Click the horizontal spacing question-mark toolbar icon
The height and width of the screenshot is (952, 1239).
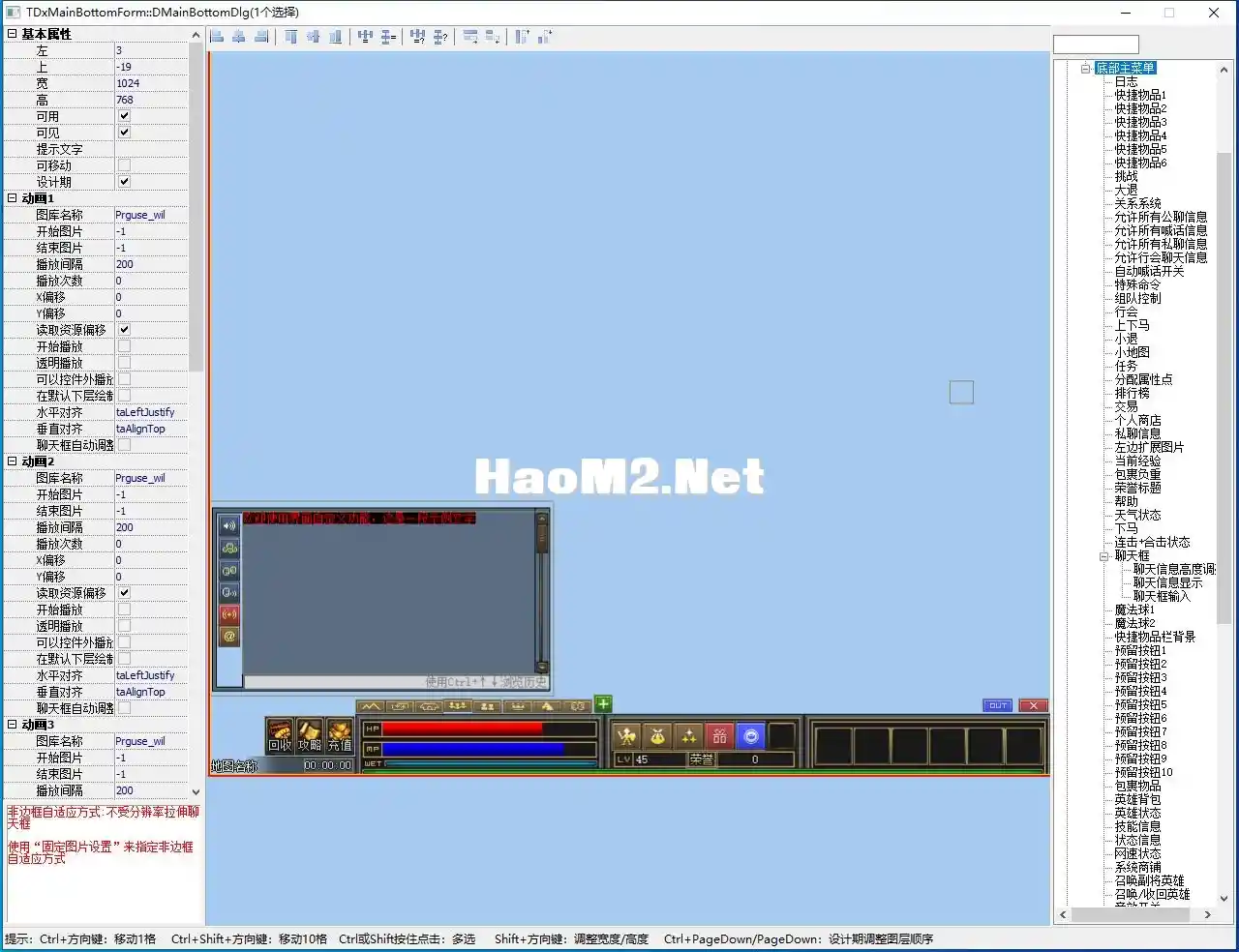[x=417, y=37]
